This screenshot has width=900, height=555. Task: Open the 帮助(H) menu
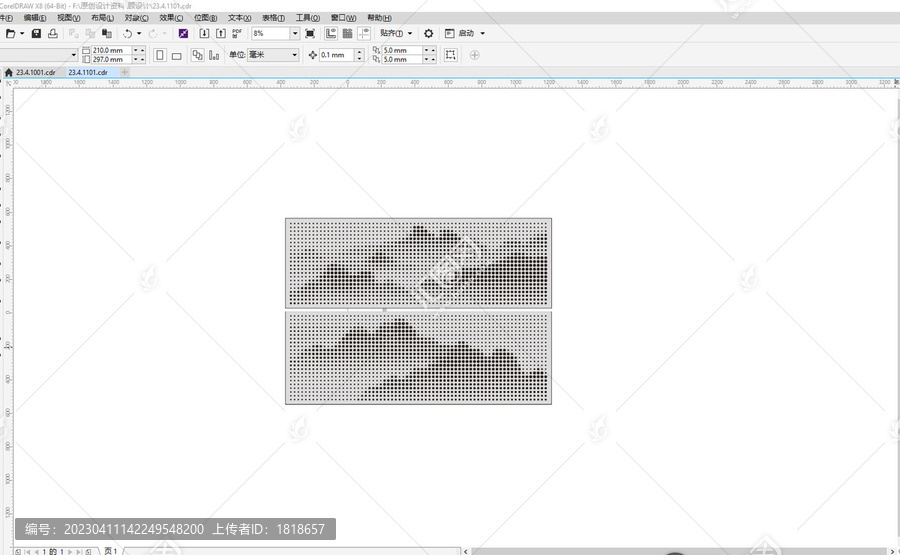click(x=379, y=18)
